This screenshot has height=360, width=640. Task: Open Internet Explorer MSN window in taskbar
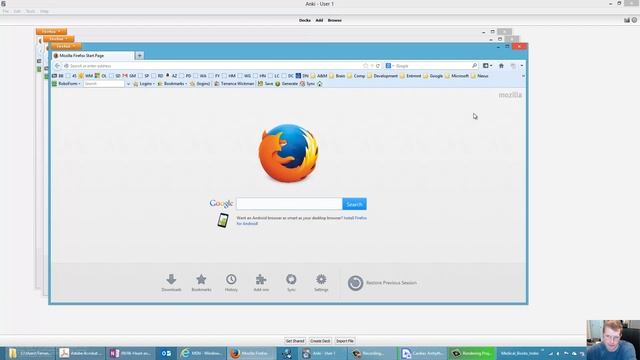[x=202, y=353]
